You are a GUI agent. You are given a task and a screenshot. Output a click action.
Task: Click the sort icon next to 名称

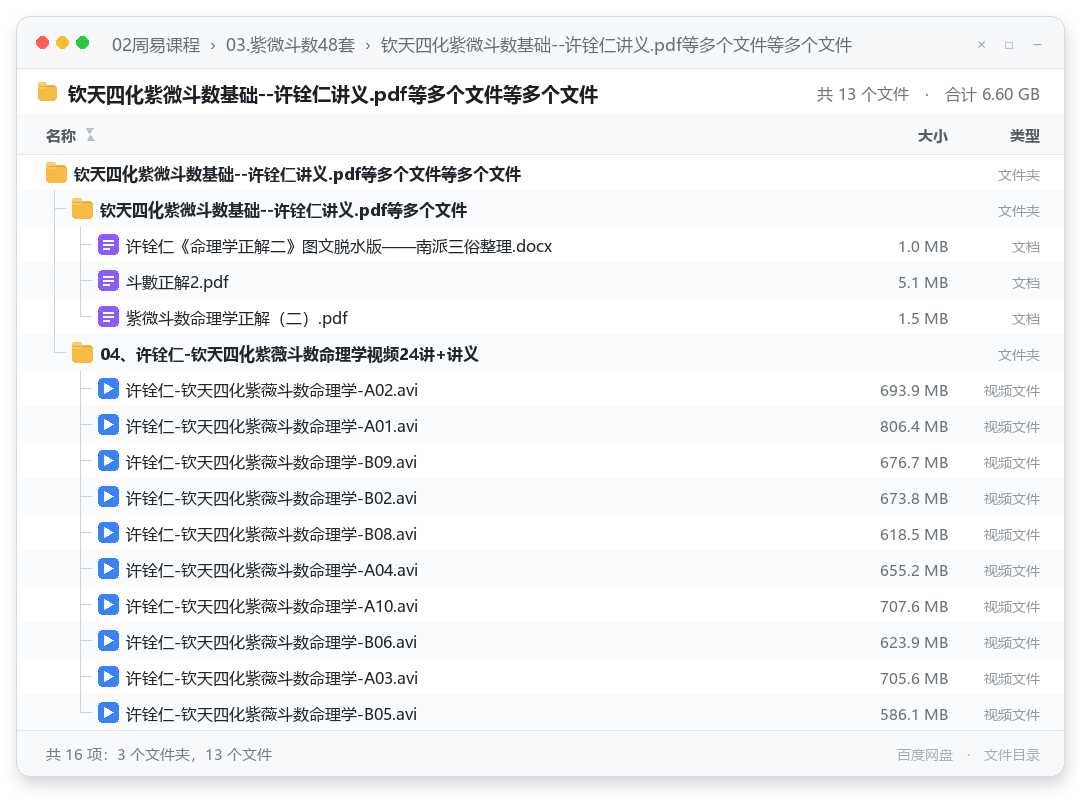coord(90,135)
